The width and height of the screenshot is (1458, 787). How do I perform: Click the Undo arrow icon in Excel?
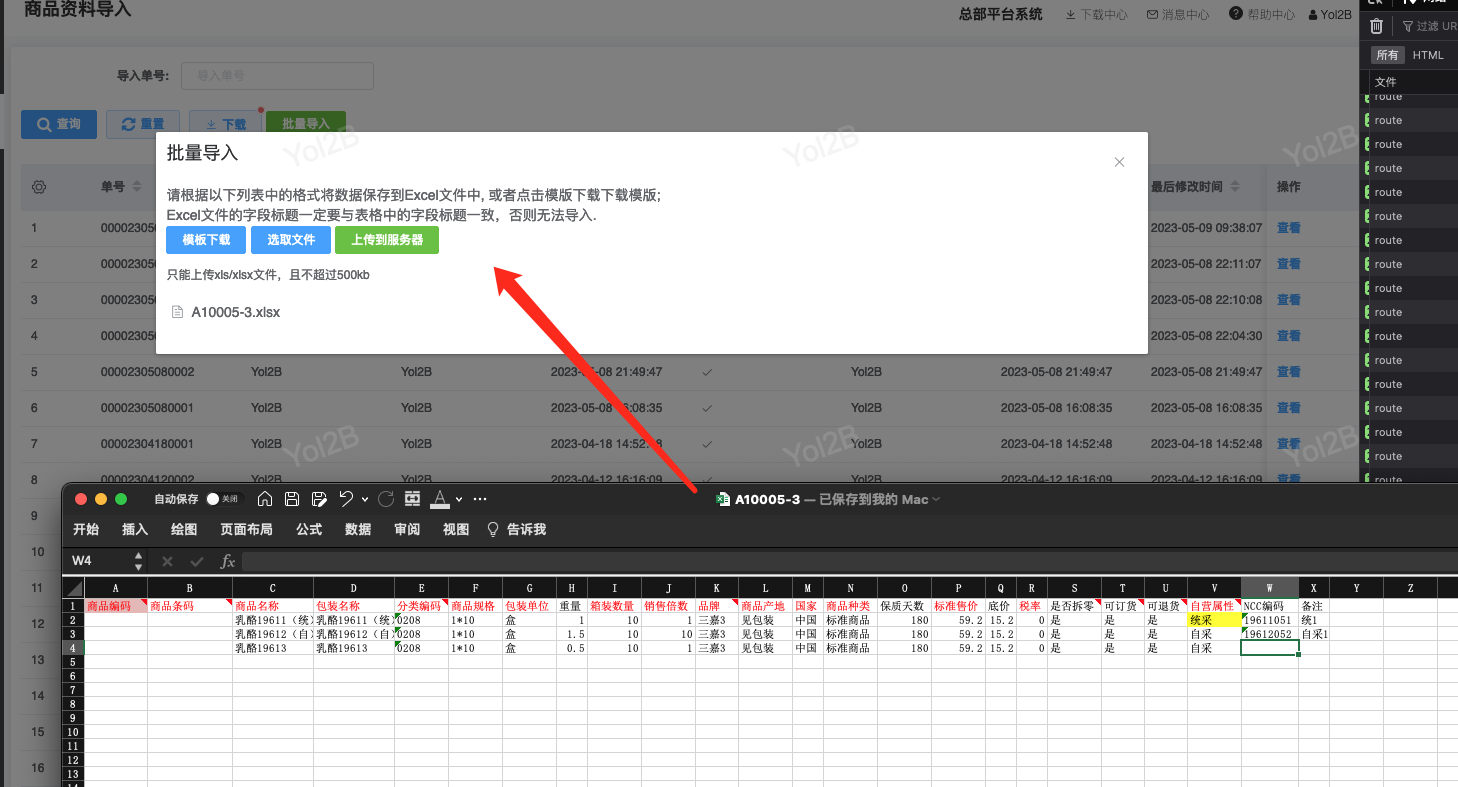[346, 499]
